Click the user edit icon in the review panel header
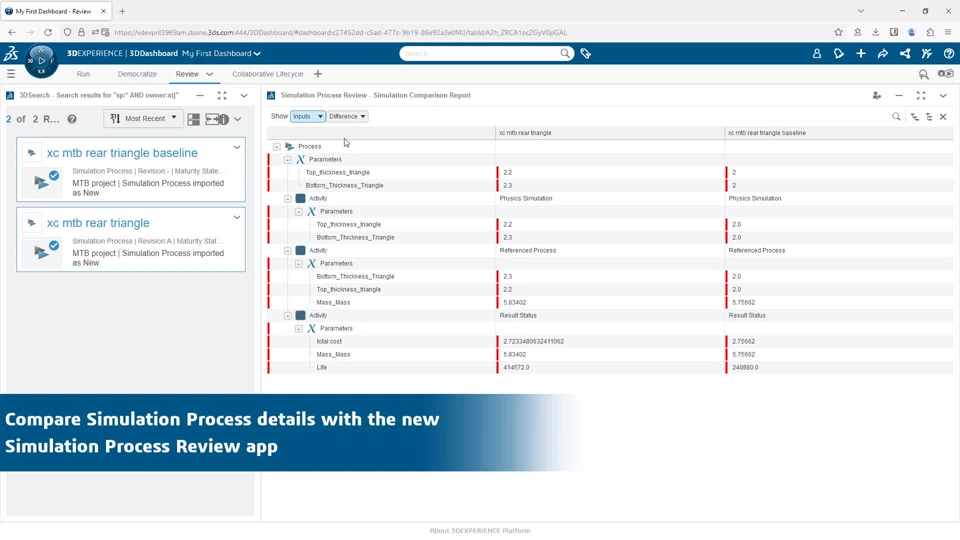This screenshot has height=540, width=960. pyautogui.click(x=877, y=96)
